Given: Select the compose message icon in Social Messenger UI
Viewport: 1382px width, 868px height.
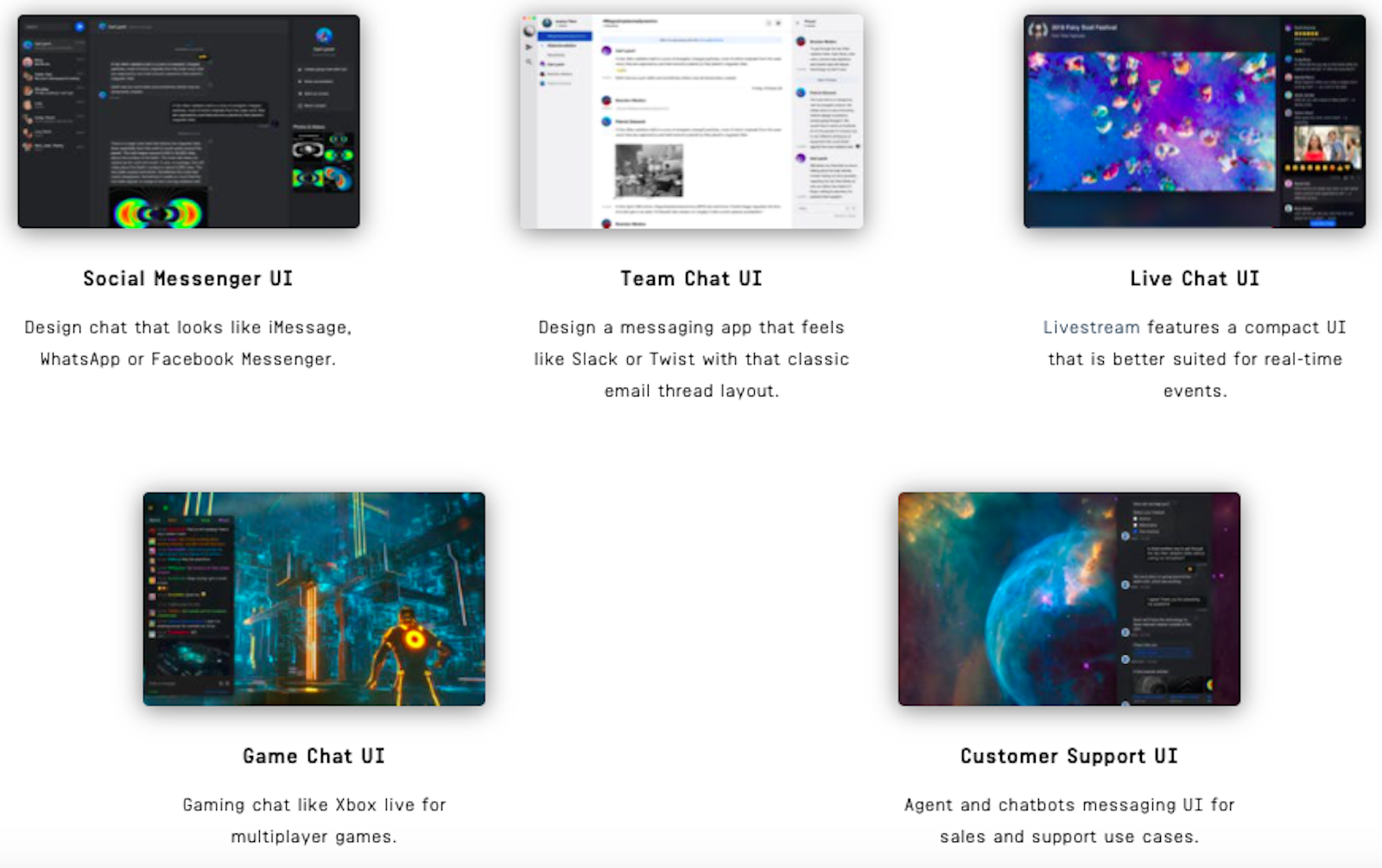Looking at the screenshot, I should coord(81,26).
